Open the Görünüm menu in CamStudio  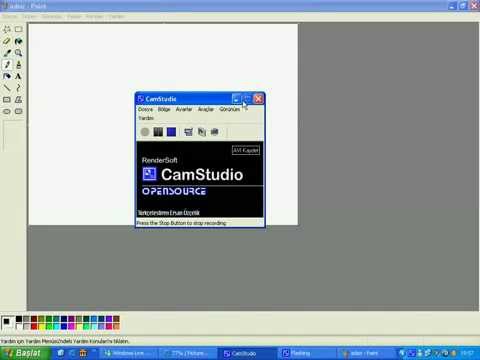pos(230,109)
